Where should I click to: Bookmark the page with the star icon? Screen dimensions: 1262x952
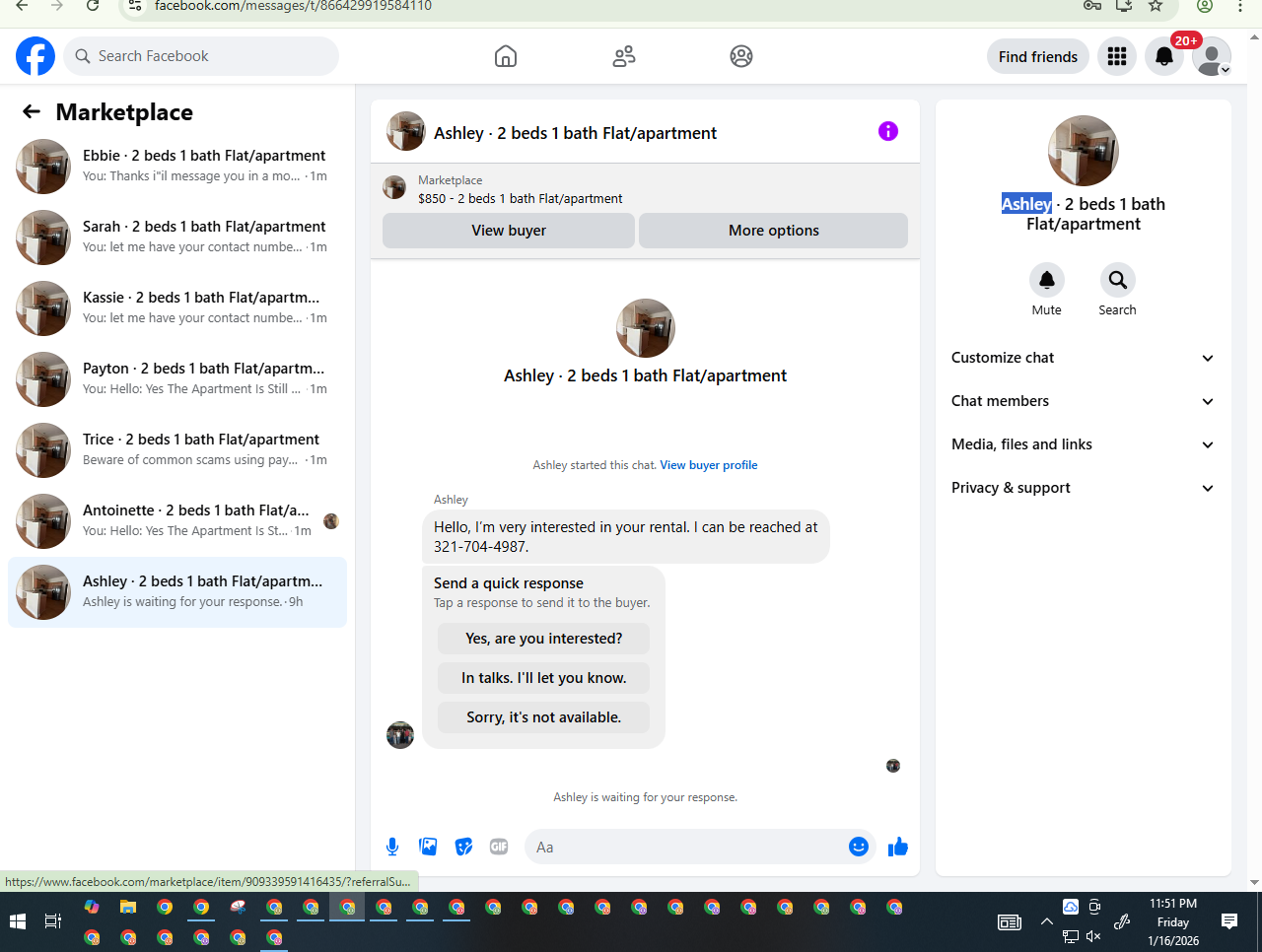tap(1156, 6)
